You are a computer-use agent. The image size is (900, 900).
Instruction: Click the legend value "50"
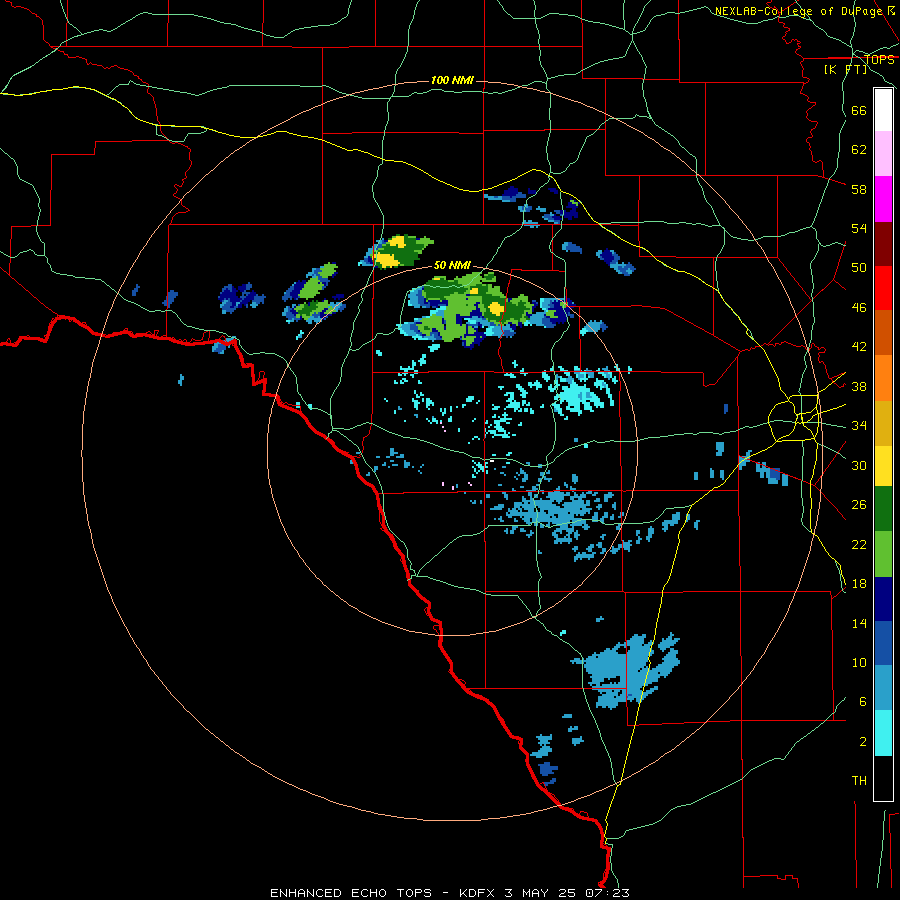[x=859, y=268]
